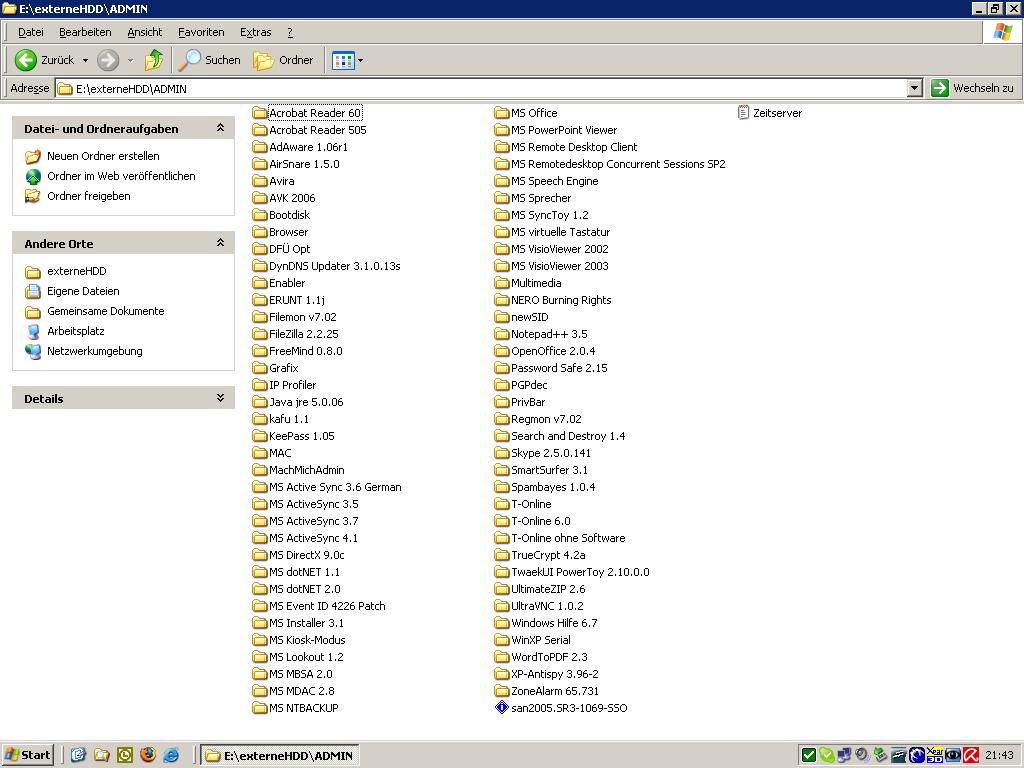Expand the address bar dropdown
Screen dimensions: 1024x768
[x=914, y=88]
